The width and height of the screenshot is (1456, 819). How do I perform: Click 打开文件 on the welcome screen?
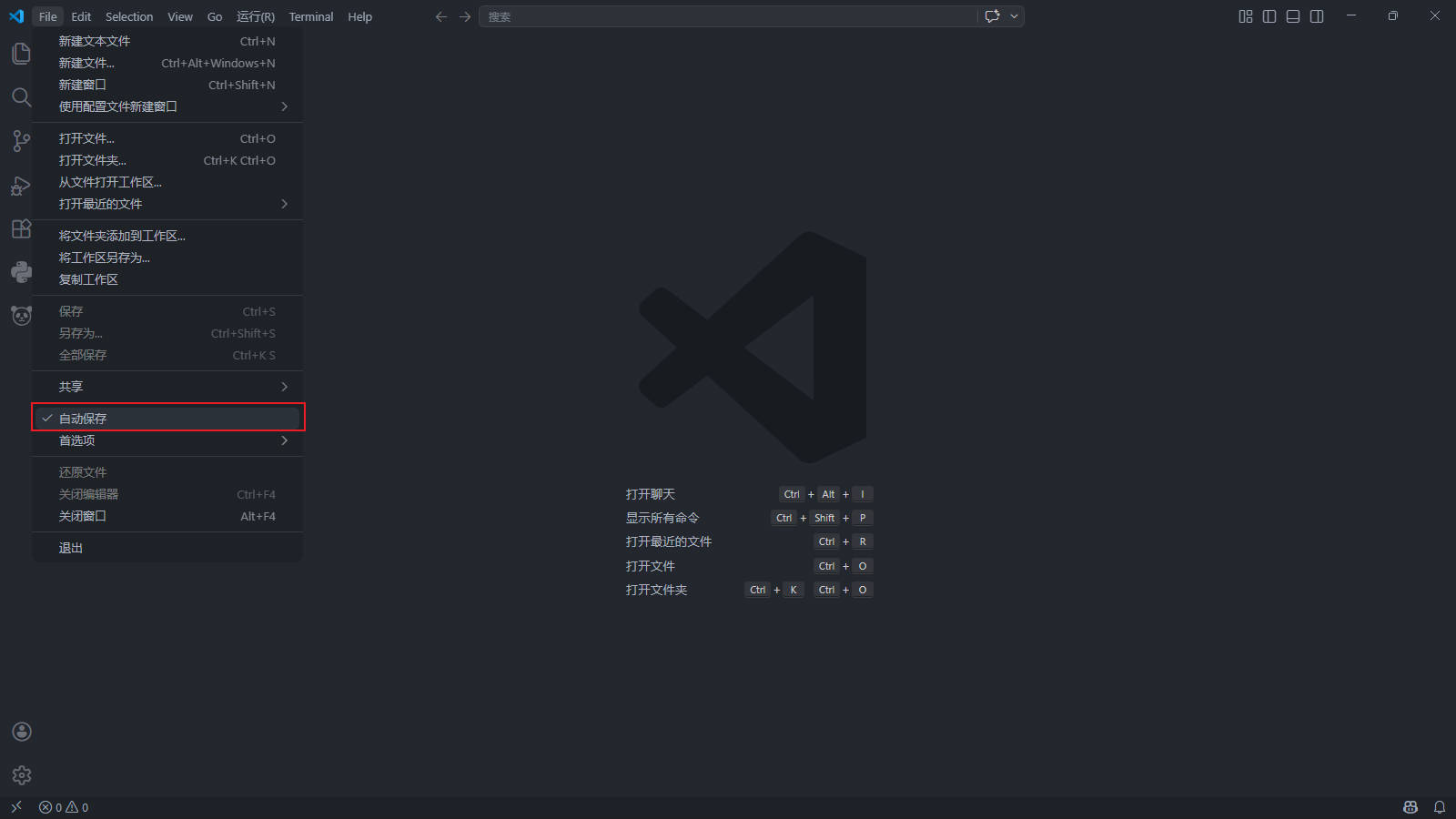[651, 566]
